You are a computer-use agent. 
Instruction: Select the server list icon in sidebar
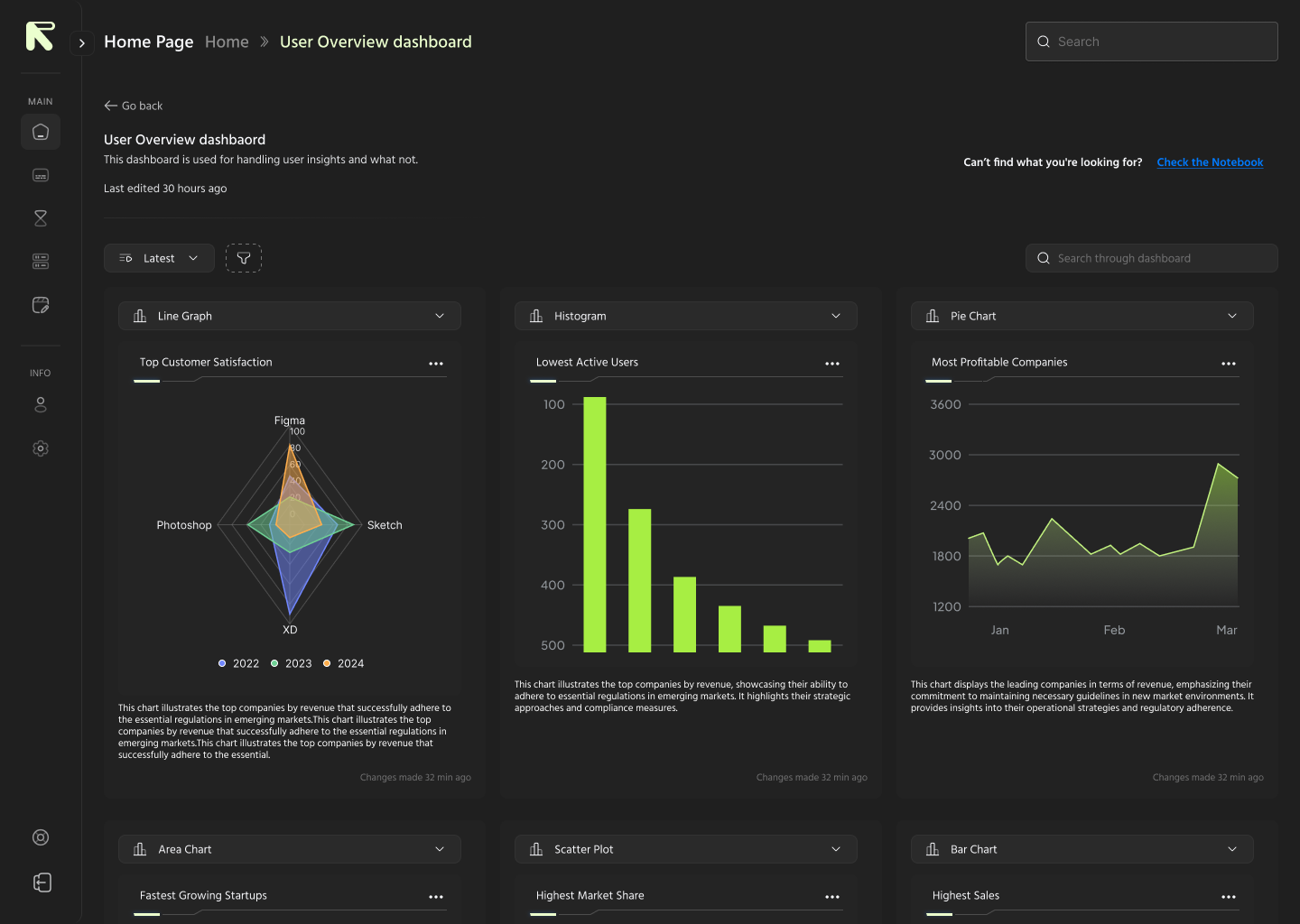[40, 261]
